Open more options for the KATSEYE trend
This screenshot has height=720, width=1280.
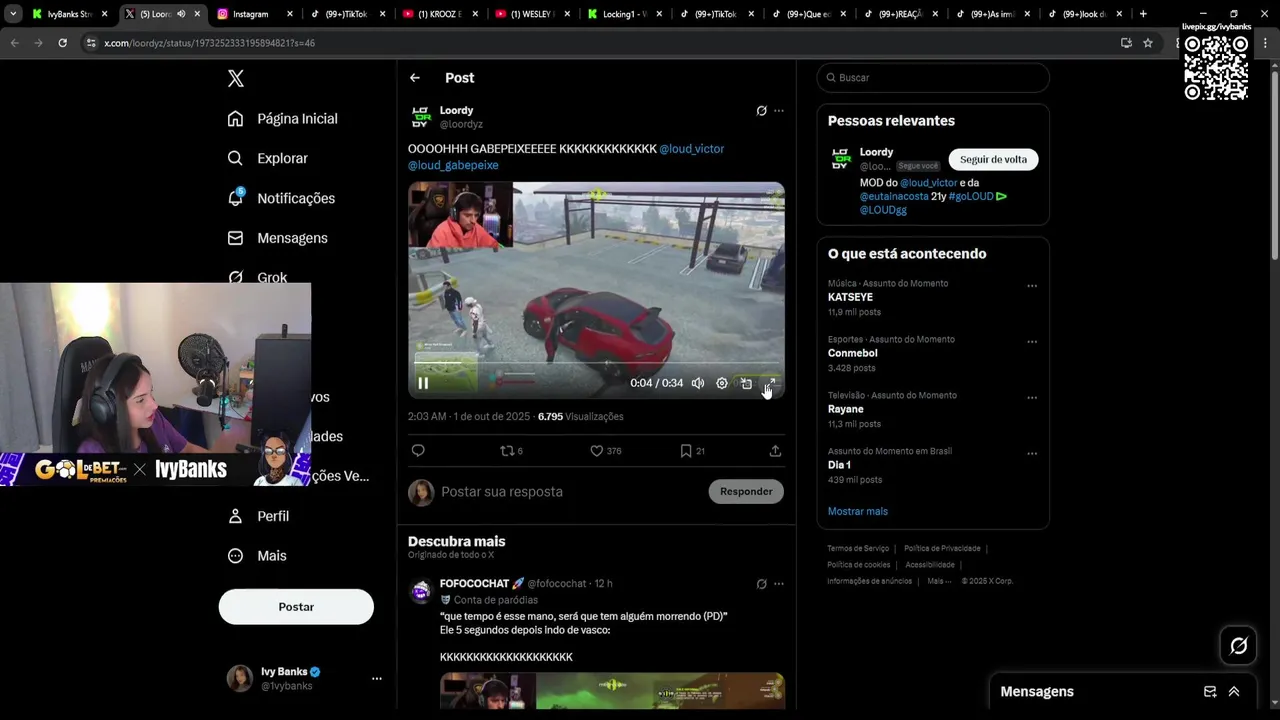[x=1032, y=286]
